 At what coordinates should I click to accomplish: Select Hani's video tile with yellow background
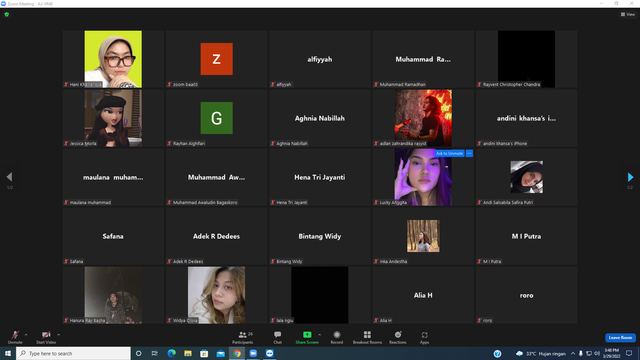pyautogui.click(x=113, y=59)
